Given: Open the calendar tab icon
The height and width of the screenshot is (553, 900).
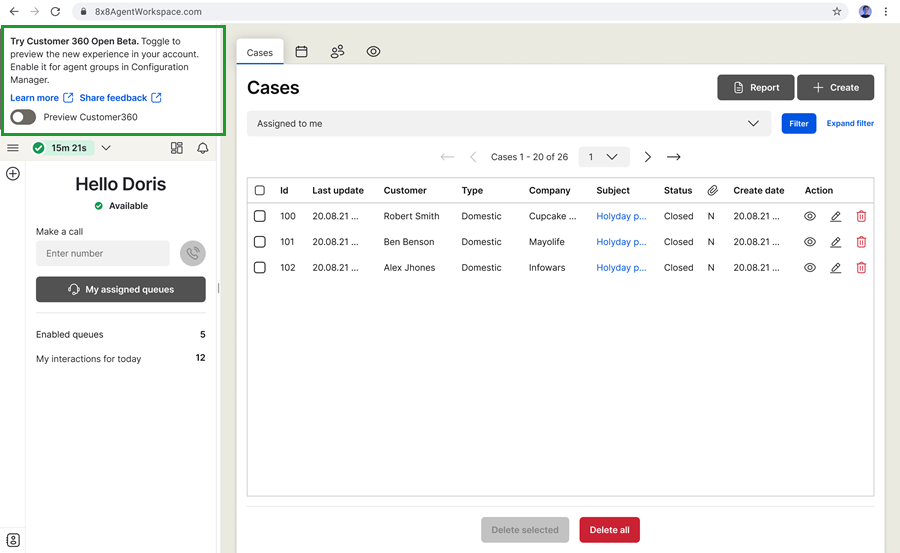Looking at the screenshot, I should point(301,52).
